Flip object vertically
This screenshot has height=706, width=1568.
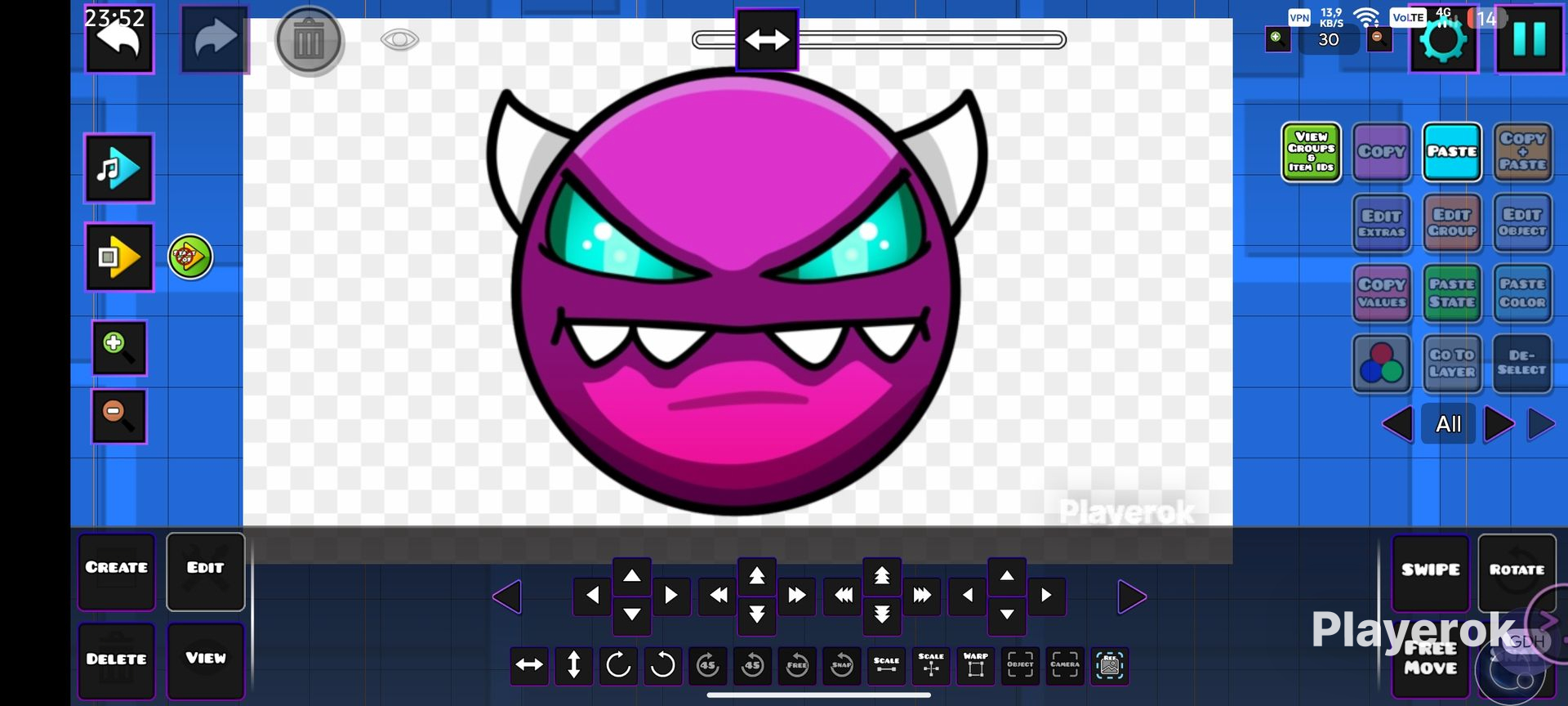coord(574,665)
